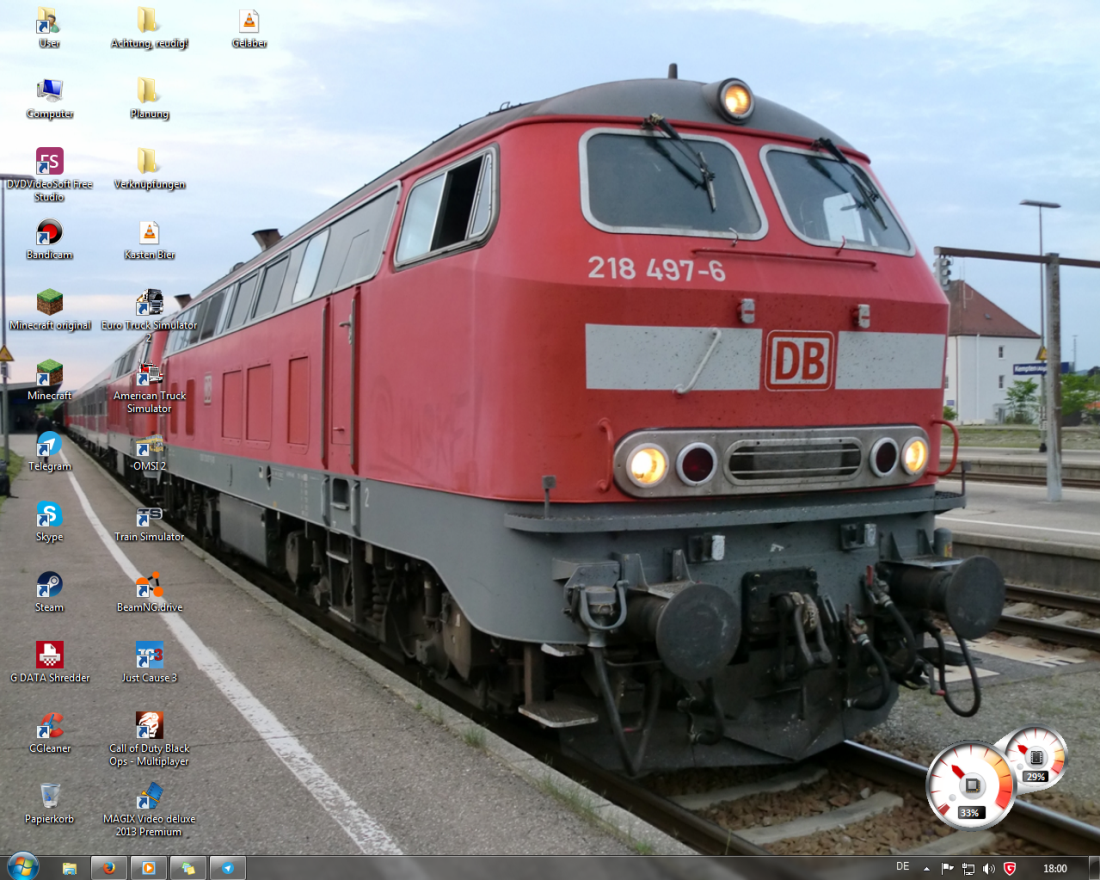Launch Train Simulator from the desktop
Viewport: 1100px width, 880px height.
coord(149,524)
